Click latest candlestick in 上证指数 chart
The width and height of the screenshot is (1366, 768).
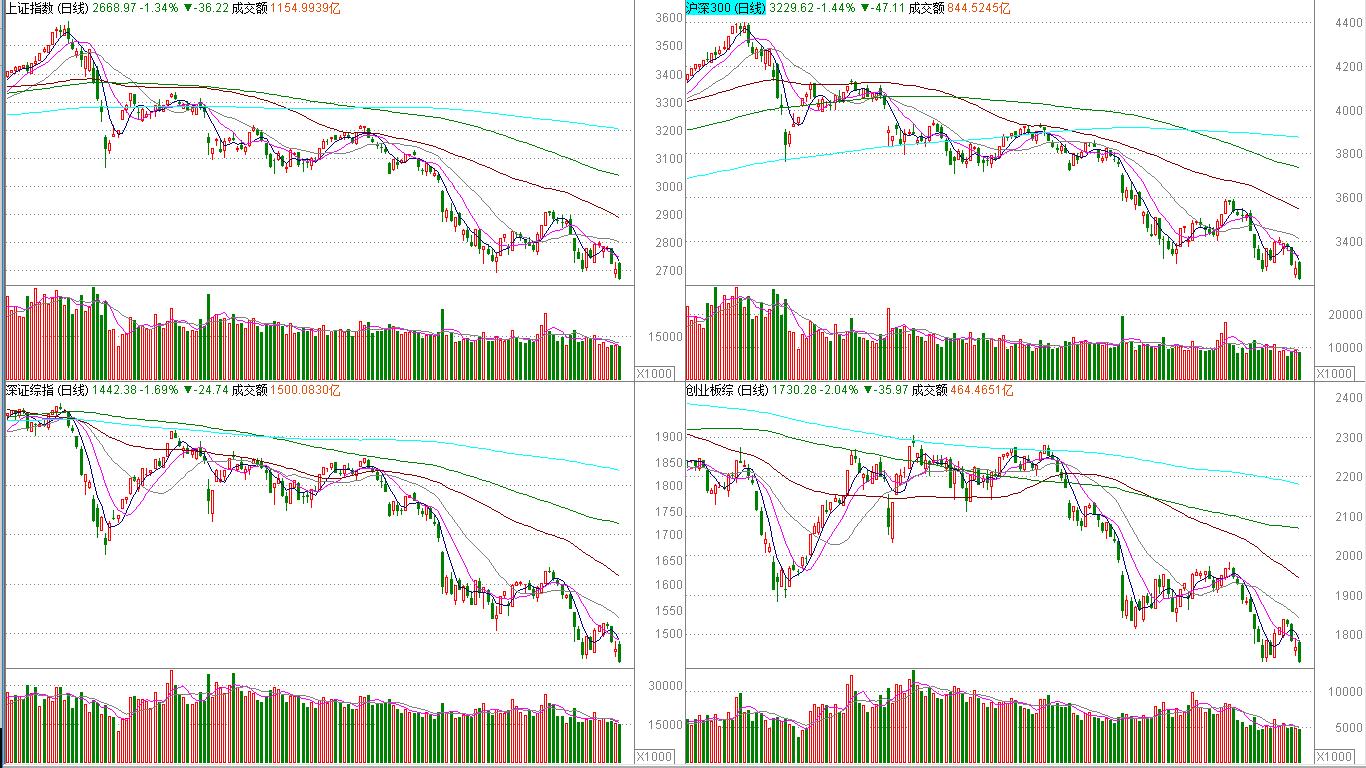tap(619, 270)
